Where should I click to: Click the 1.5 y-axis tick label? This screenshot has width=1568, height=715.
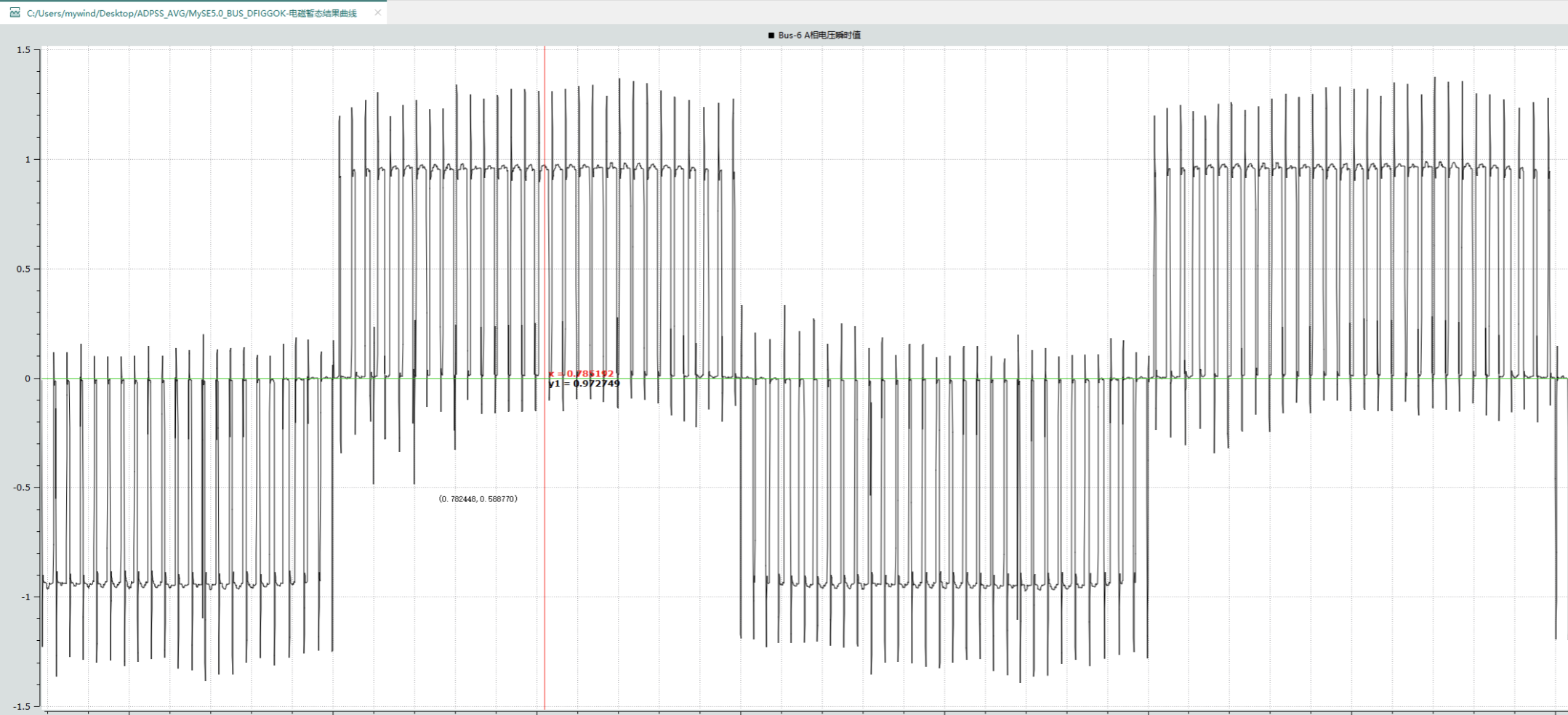tap(23, 50)
